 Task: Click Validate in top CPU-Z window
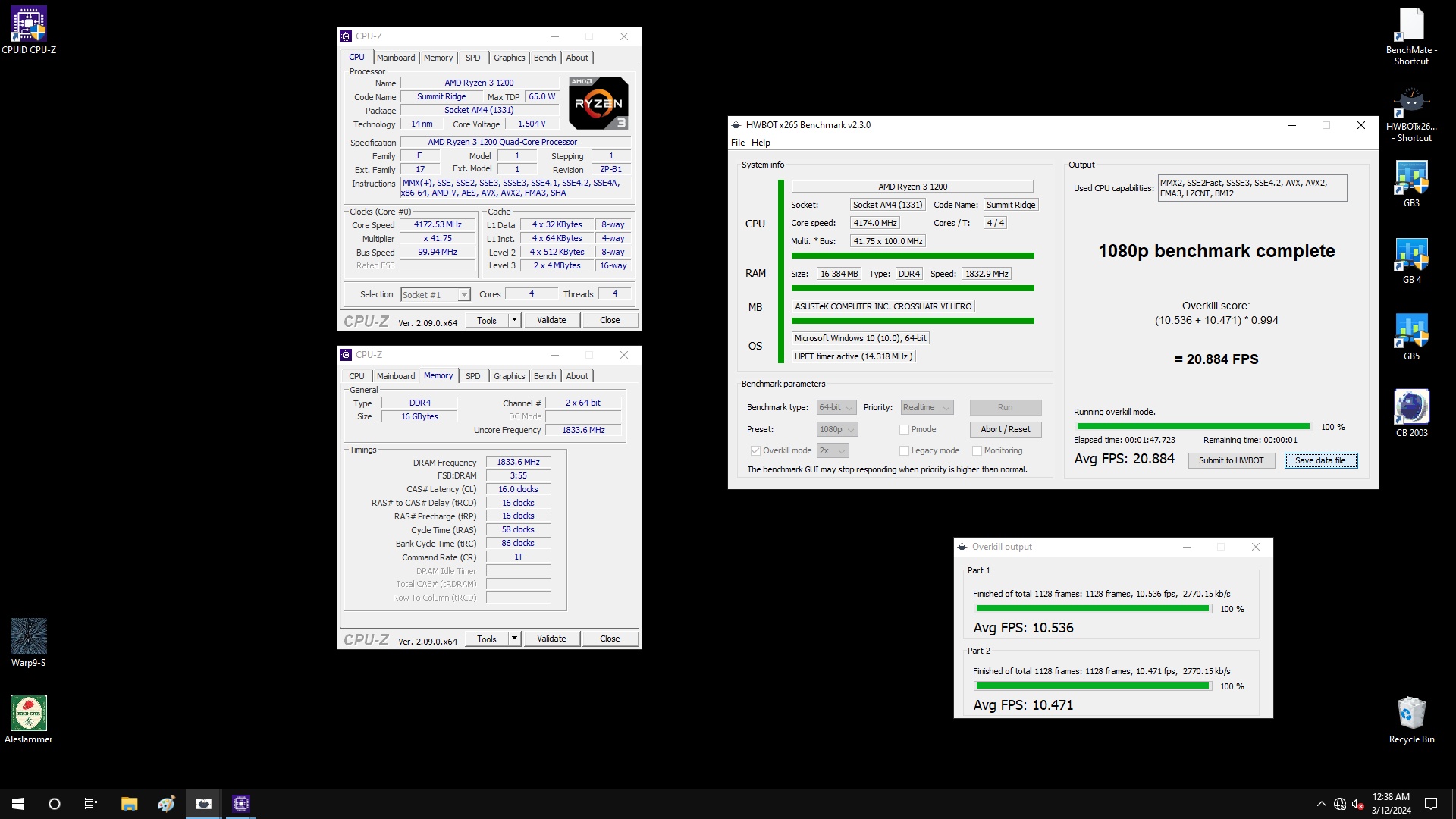click(551, 320)
